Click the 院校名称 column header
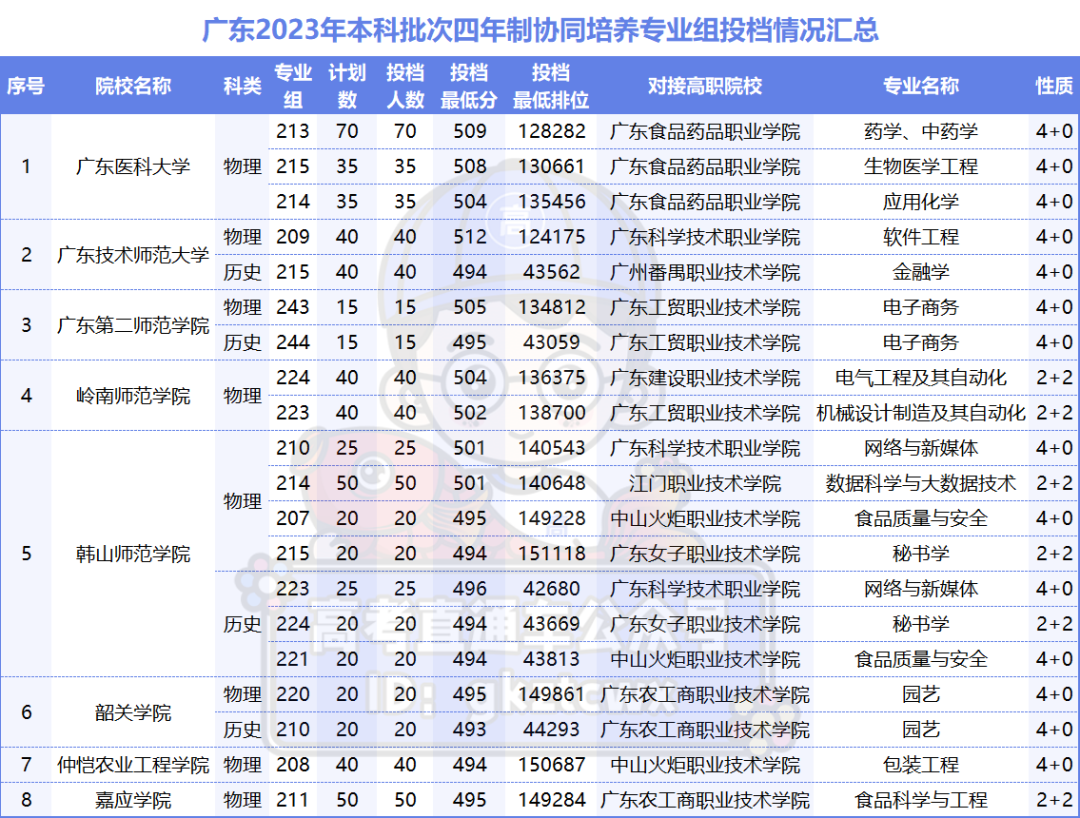 (133, 86)
